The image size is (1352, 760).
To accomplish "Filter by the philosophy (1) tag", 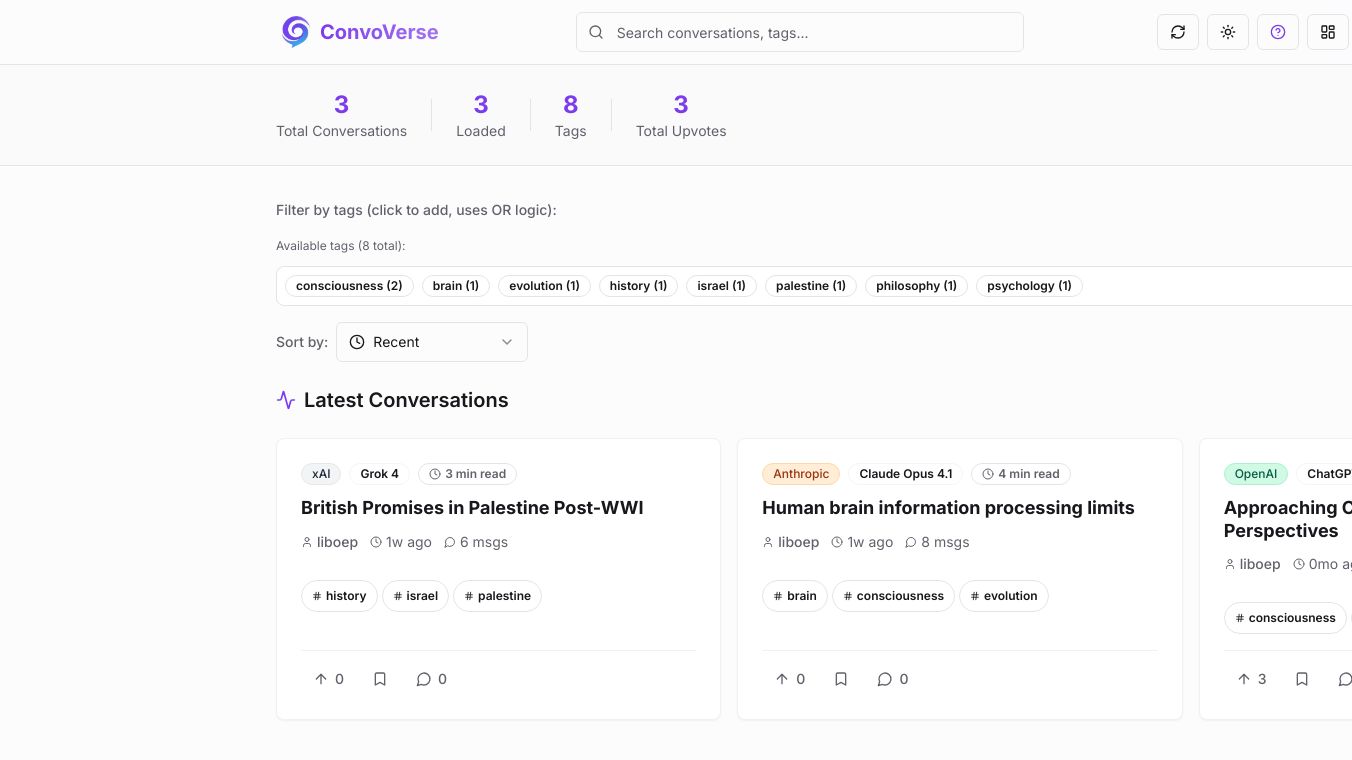I will (916, 286).
